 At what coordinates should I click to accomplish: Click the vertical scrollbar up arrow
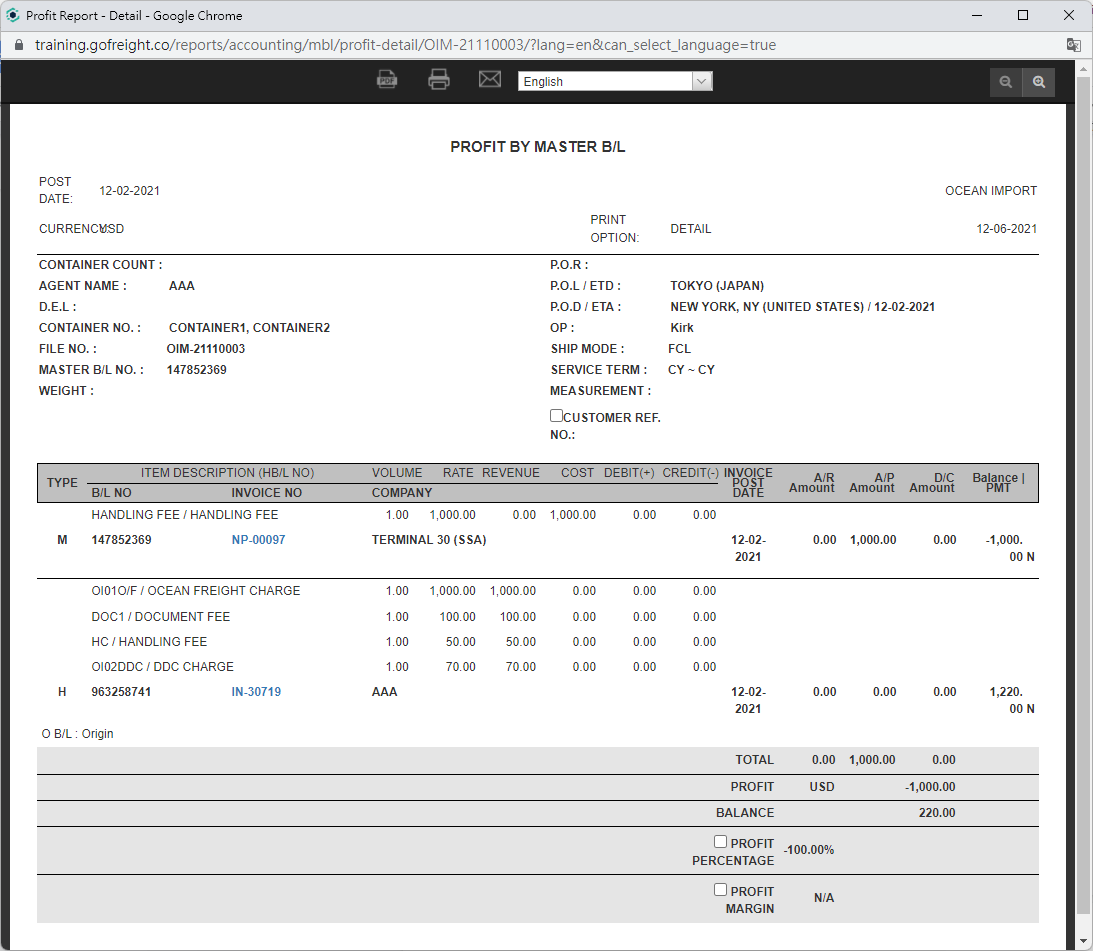(x=1083, y=68)
